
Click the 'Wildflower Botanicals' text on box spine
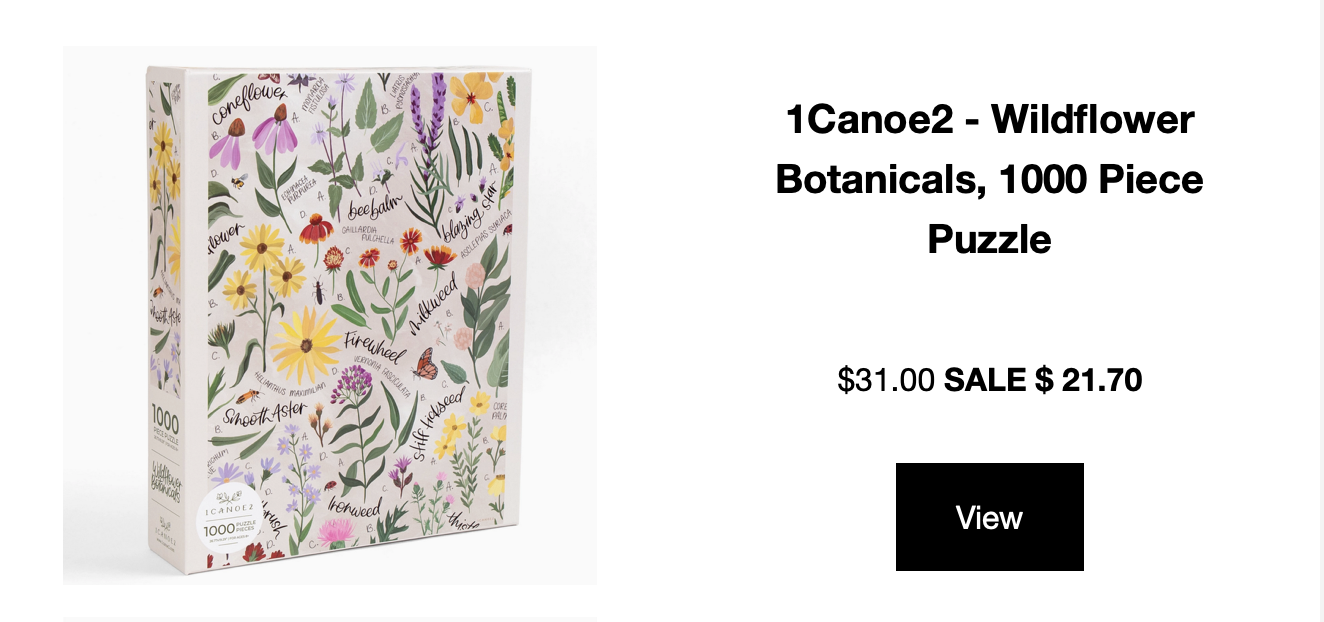tap(166, 479)
